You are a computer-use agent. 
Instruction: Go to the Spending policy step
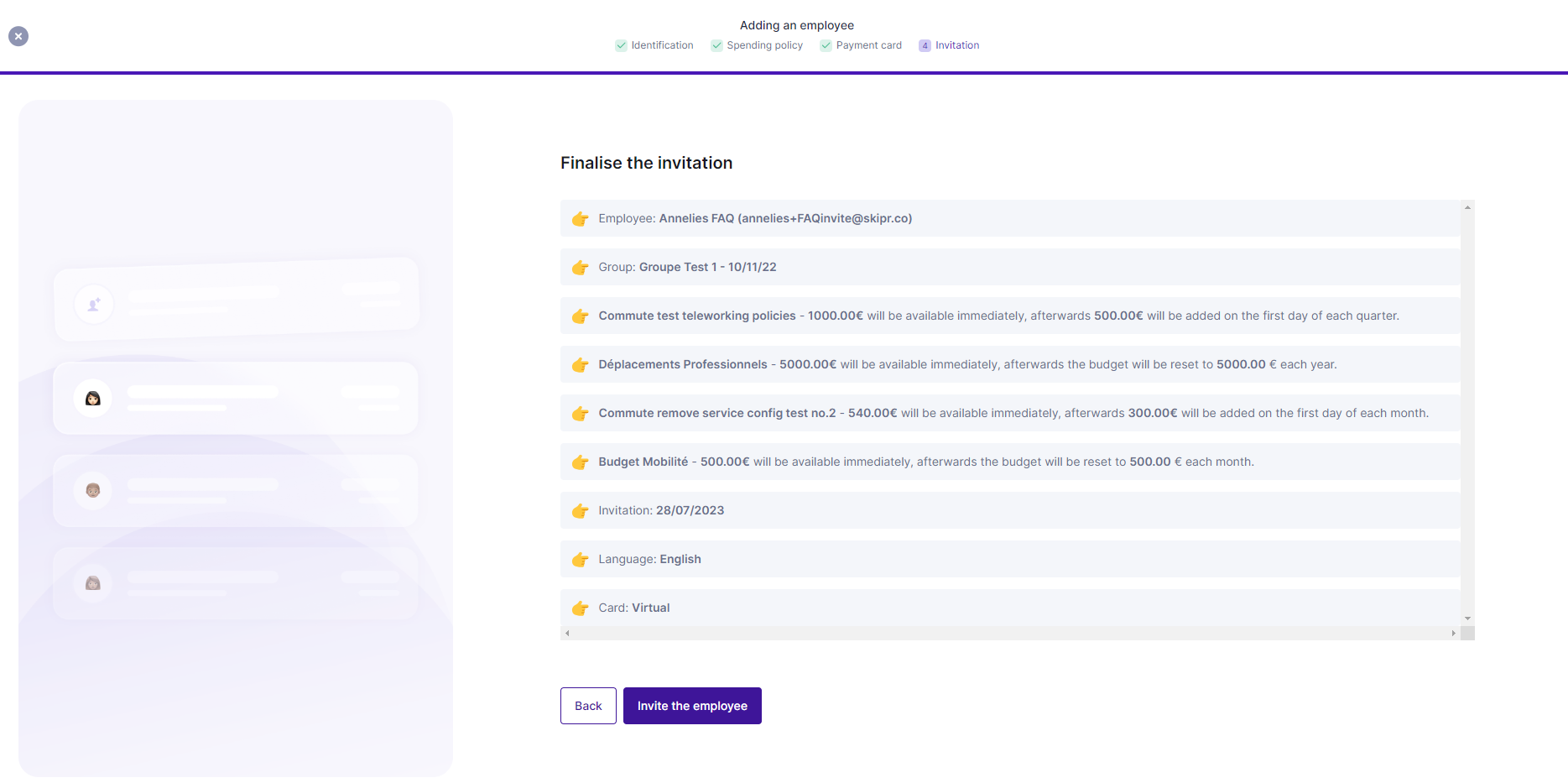(764, 45)
